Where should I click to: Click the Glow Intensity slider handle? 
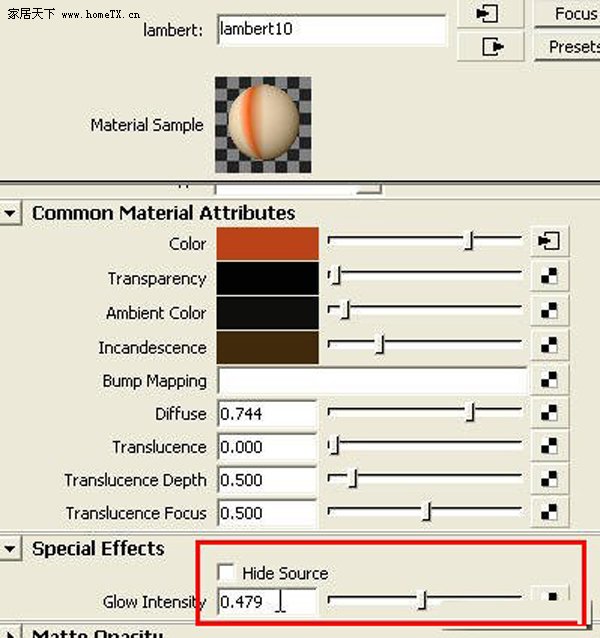[423, 600]
